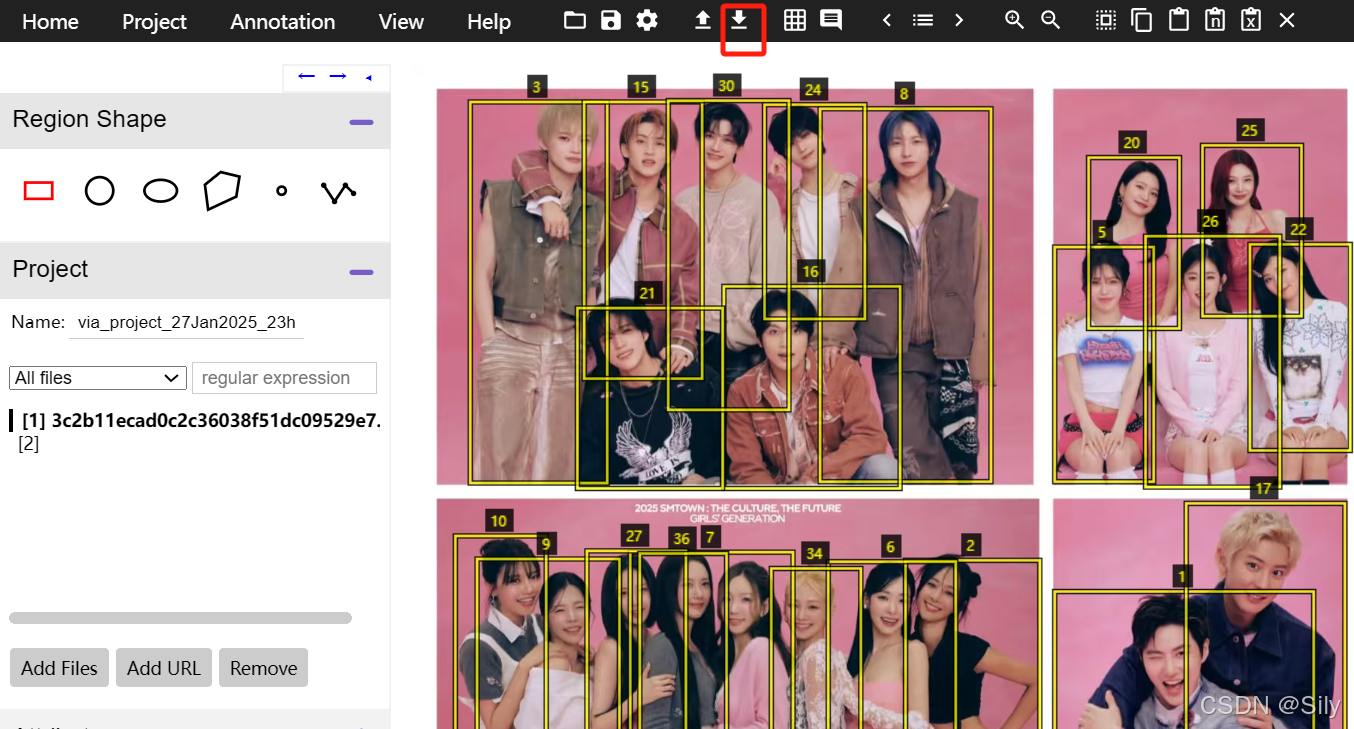Paste into multiple images with the clipboard 'n' icon
The image size is (1354, 729).
[1215, 20]
